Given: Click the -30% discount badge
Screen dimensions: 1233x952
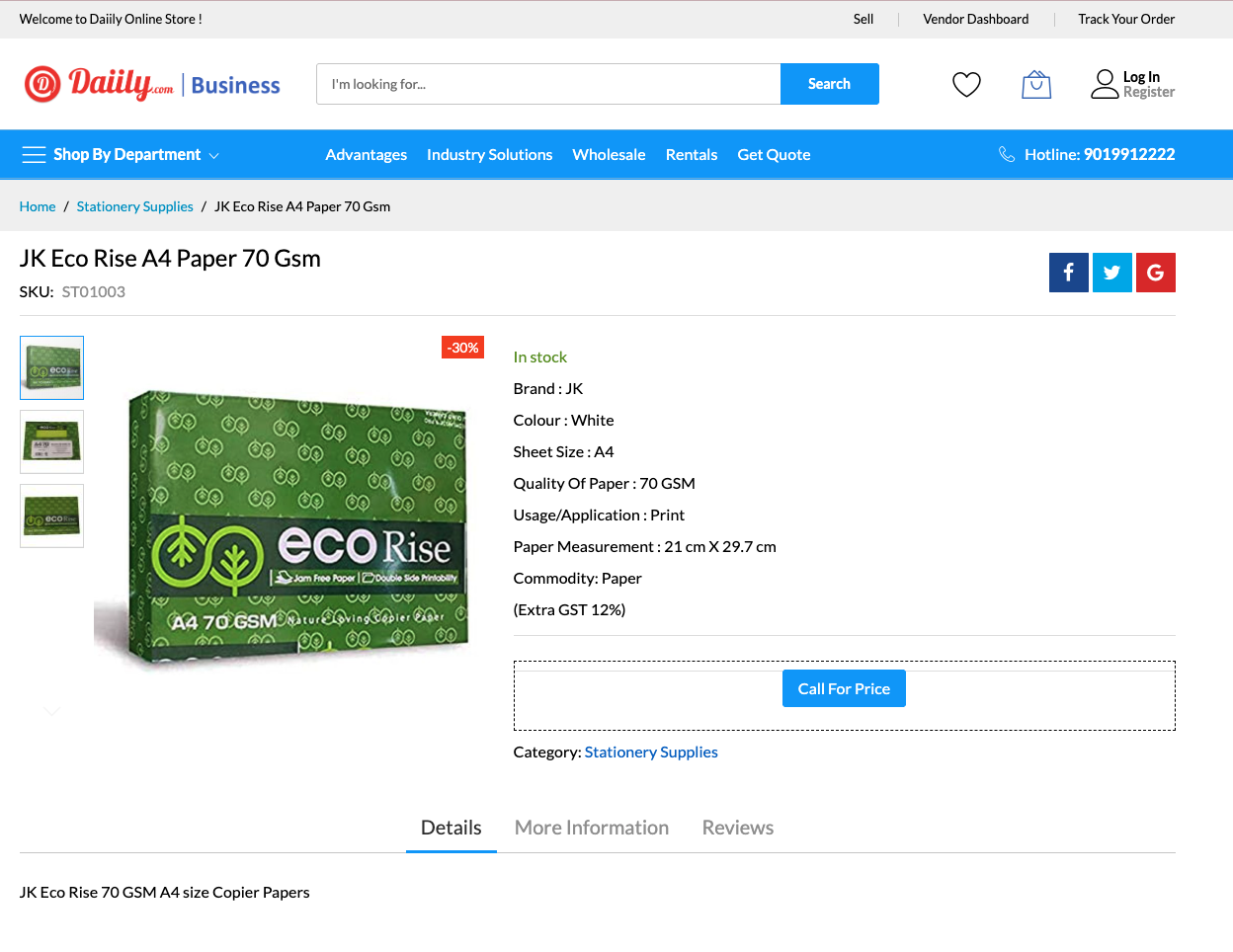Looking at the screenshot, I should pyautogui.click(x=462, y=348).
